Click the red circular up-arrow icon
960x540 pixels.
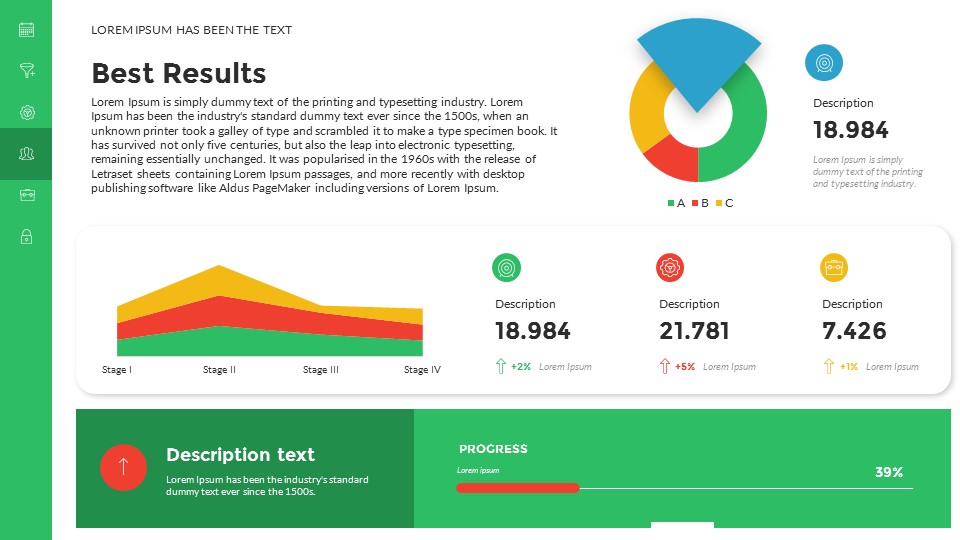123,466
